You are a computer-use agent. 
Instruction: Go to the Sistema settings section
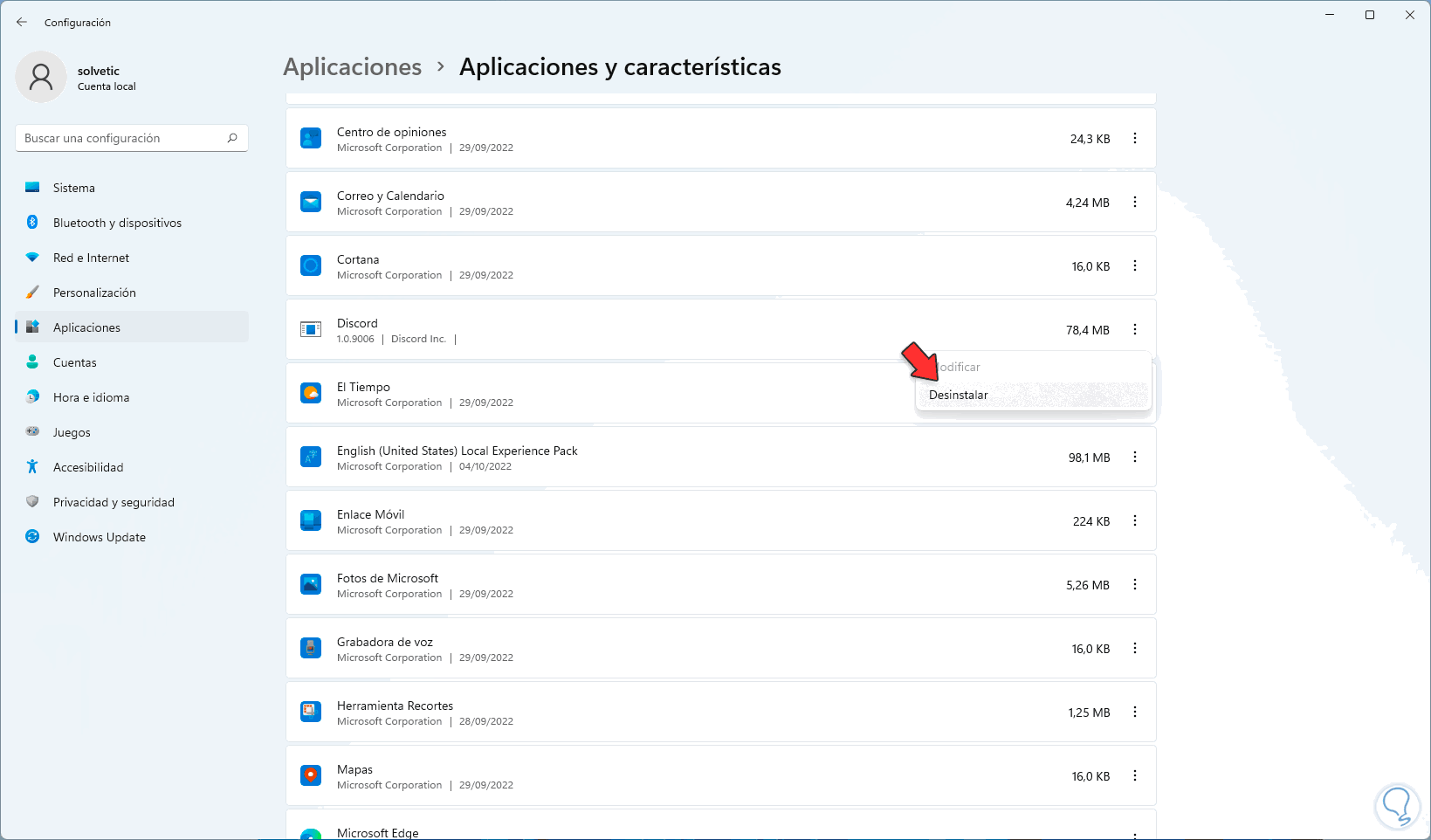tap(132, 188)
